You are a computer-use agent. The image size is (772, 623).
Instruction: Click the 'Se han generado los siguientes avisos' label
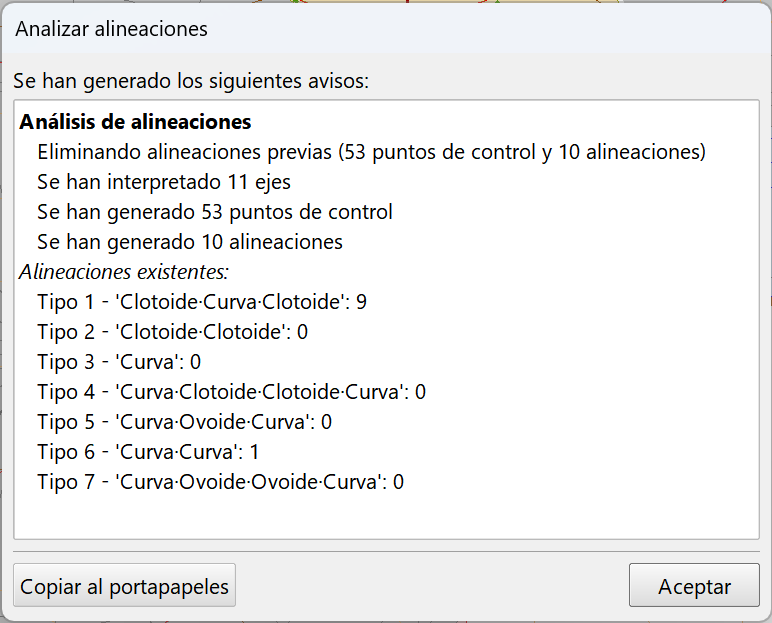tap(191, 81)
